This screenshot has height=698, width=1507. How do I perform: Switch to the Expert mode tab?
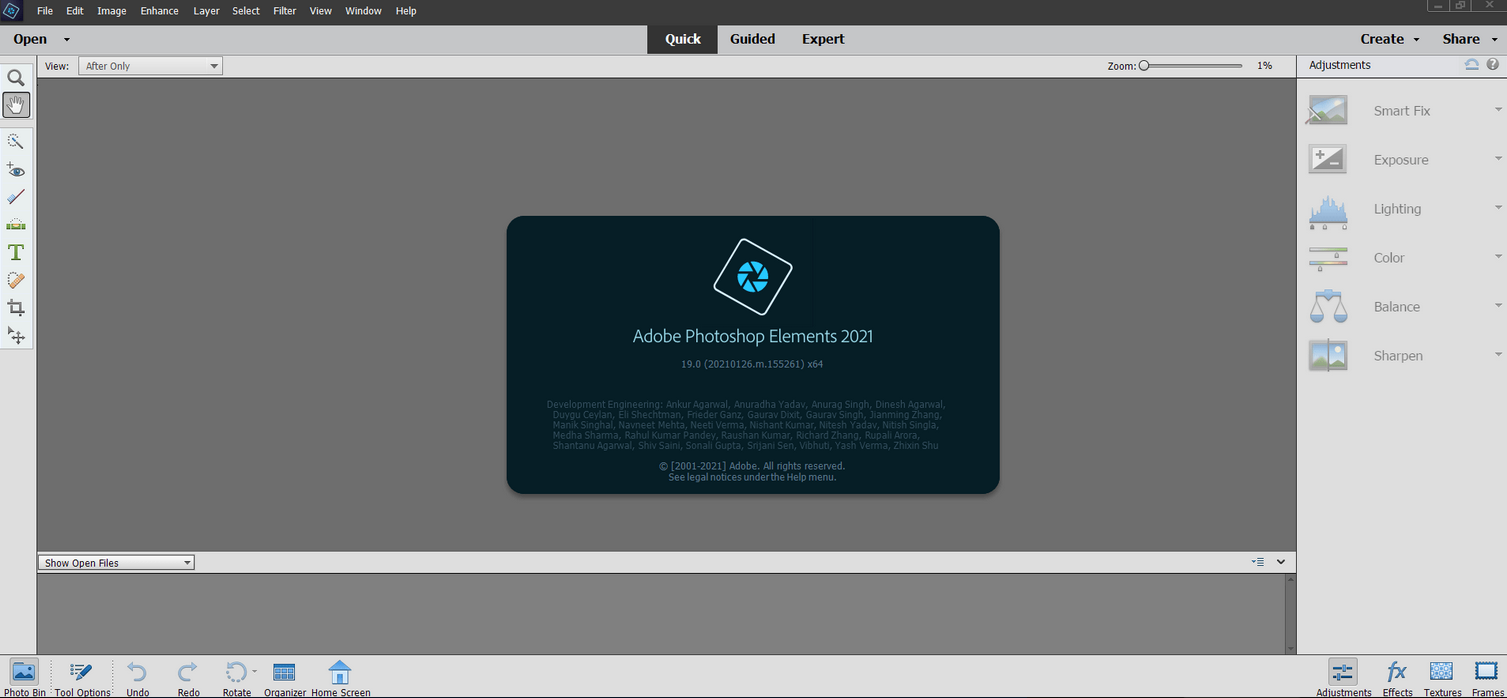coord(823,39)
